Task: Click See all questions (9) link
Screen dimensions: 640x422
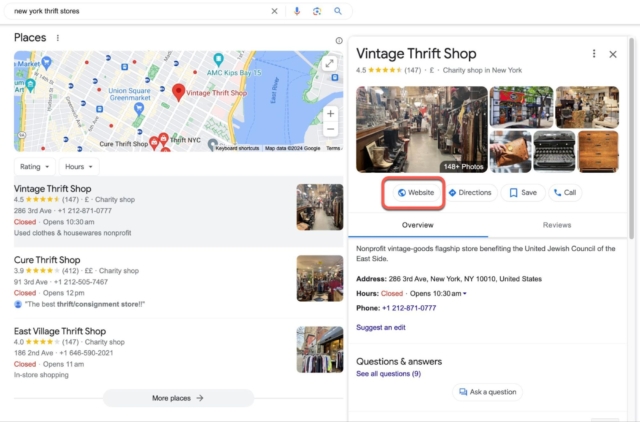Action: 388,373
